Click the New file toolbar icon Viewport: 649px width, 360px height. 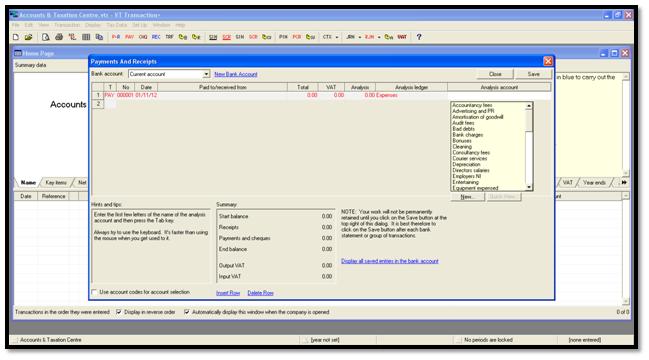16,37
